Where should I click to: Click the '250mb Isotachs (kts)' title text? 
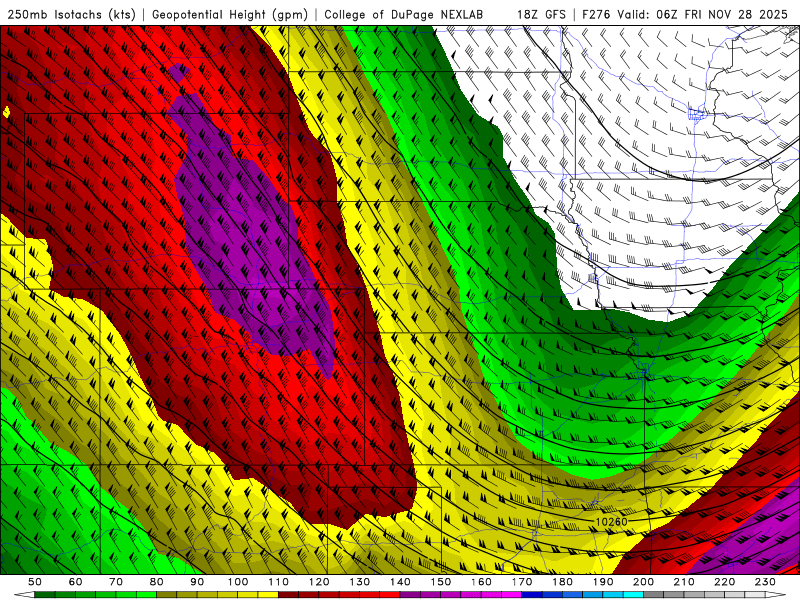pyautogui.click(x=72, y=14)
